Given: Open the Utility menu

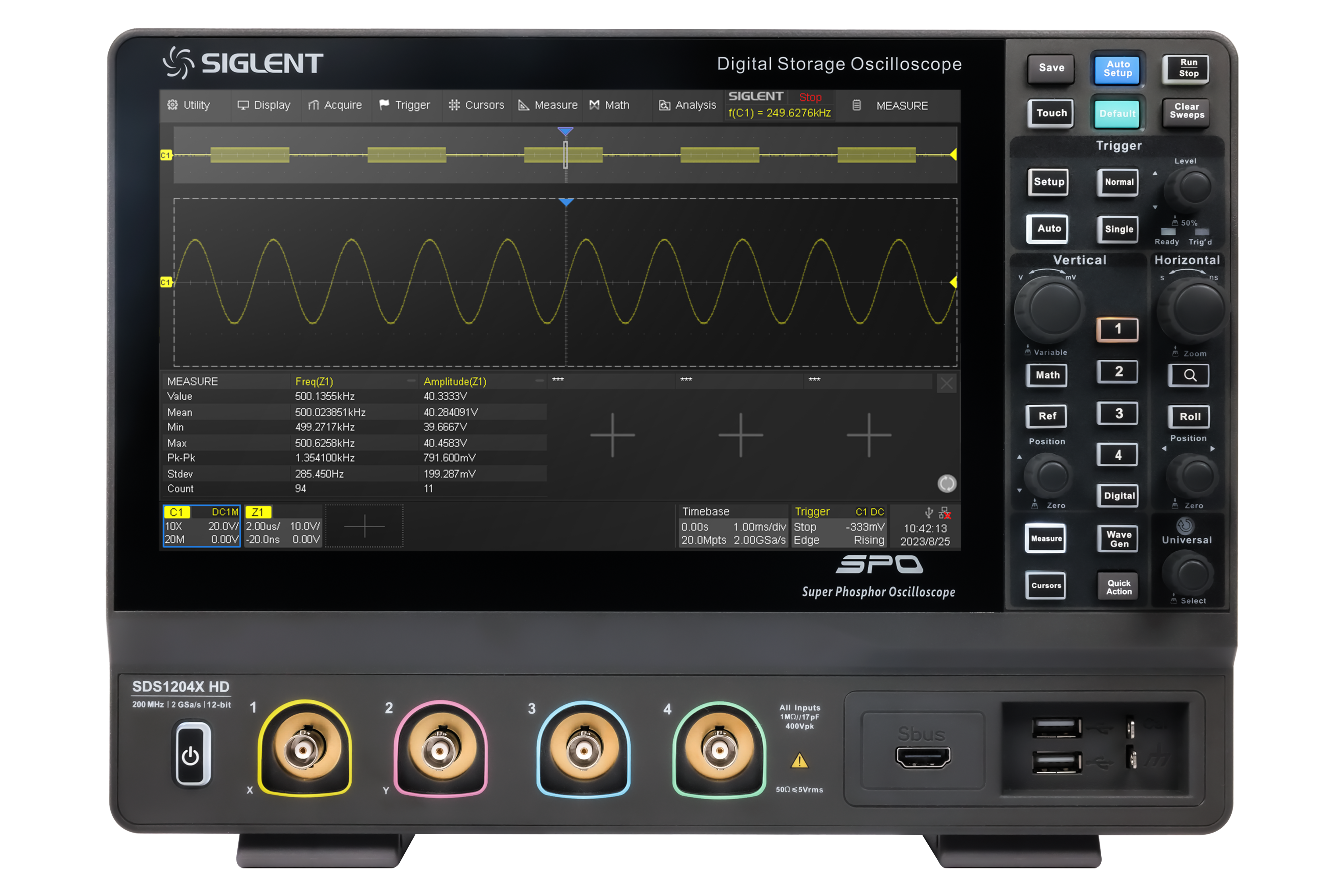Looking at the screenshot, I should click(189, 105).
